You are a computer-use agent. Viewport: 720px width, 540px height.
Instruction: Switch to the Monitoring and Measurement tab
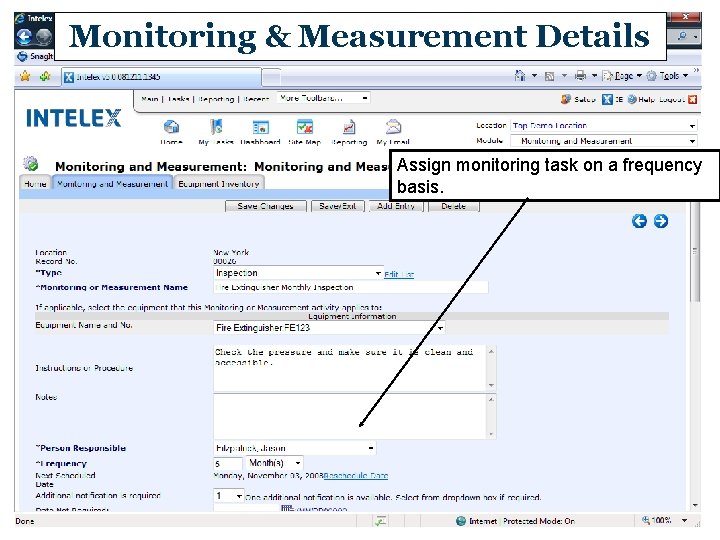112,184
